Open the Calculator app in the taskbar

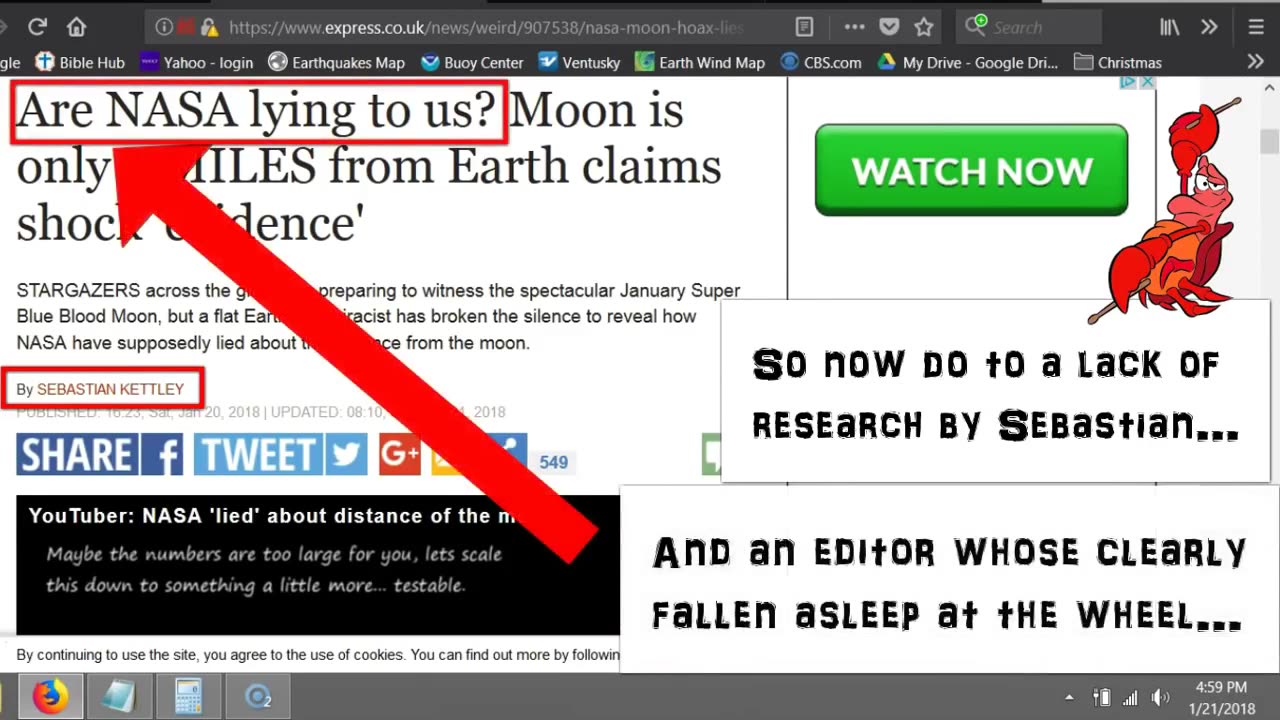[188, 696]
